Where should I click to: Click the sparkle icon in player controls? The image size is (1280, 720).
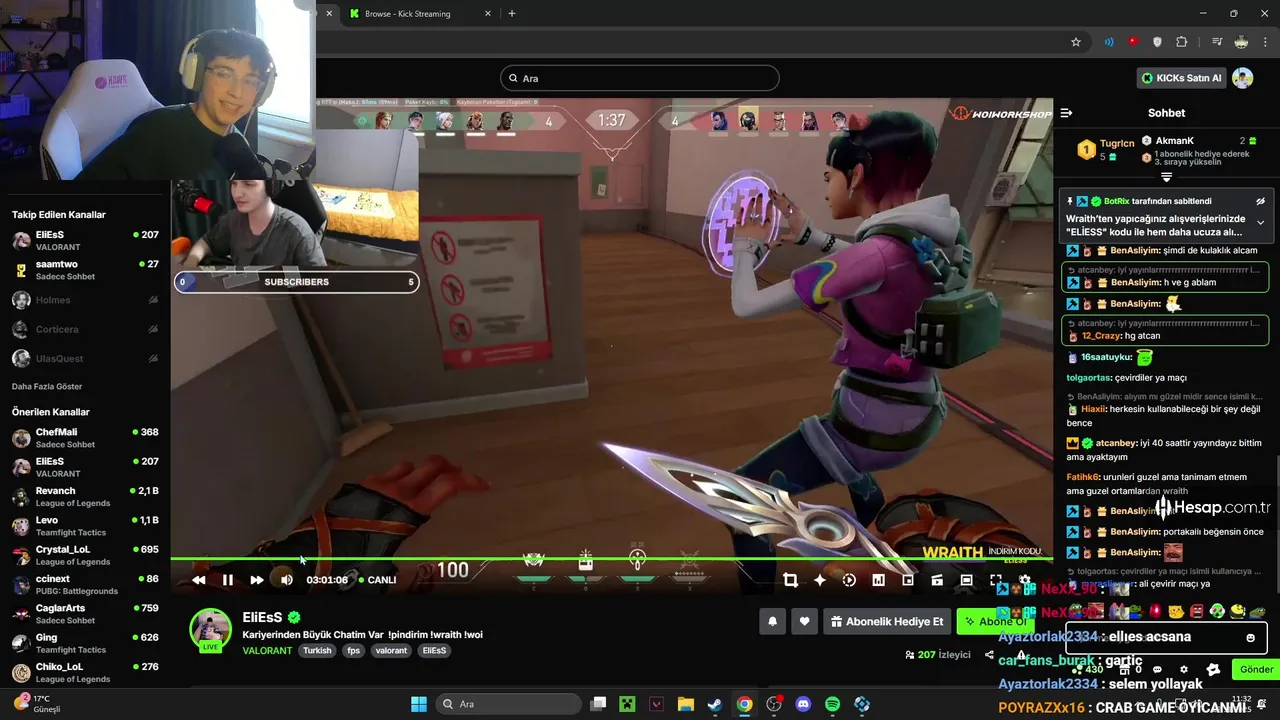(x=820, y=580)
